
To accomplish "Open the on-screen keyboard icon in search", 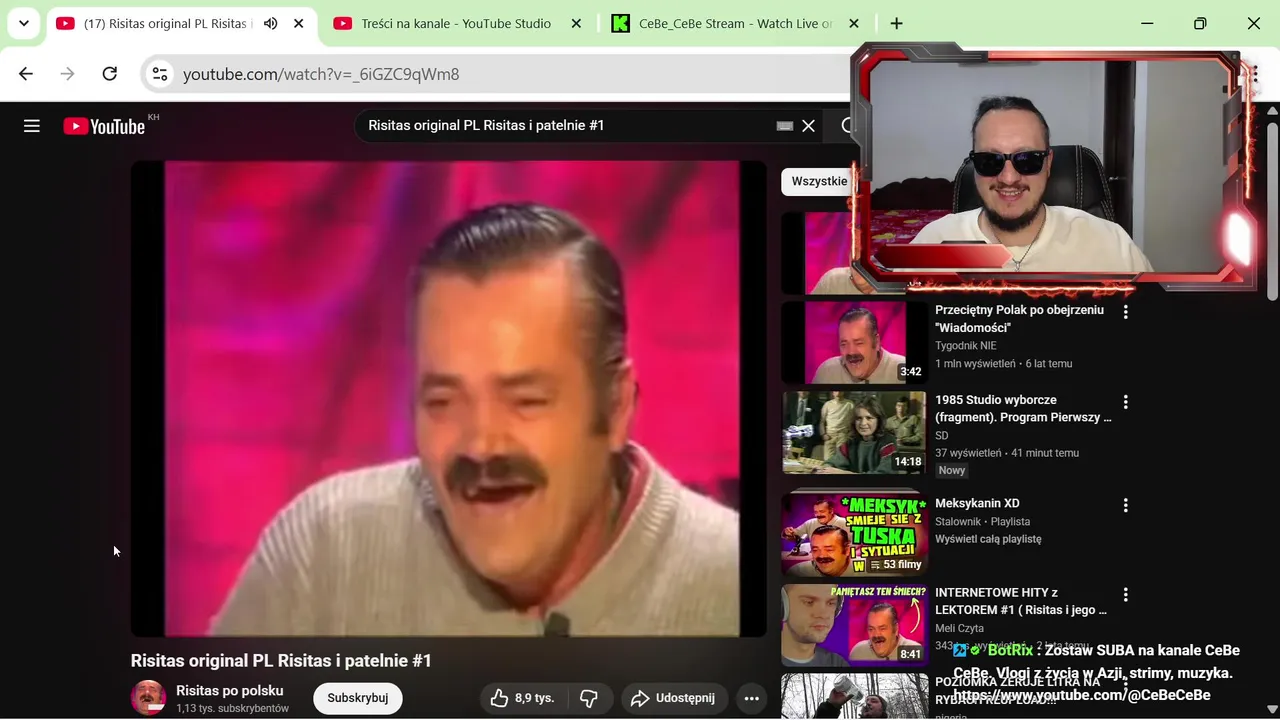I will [x=785, y=126].
